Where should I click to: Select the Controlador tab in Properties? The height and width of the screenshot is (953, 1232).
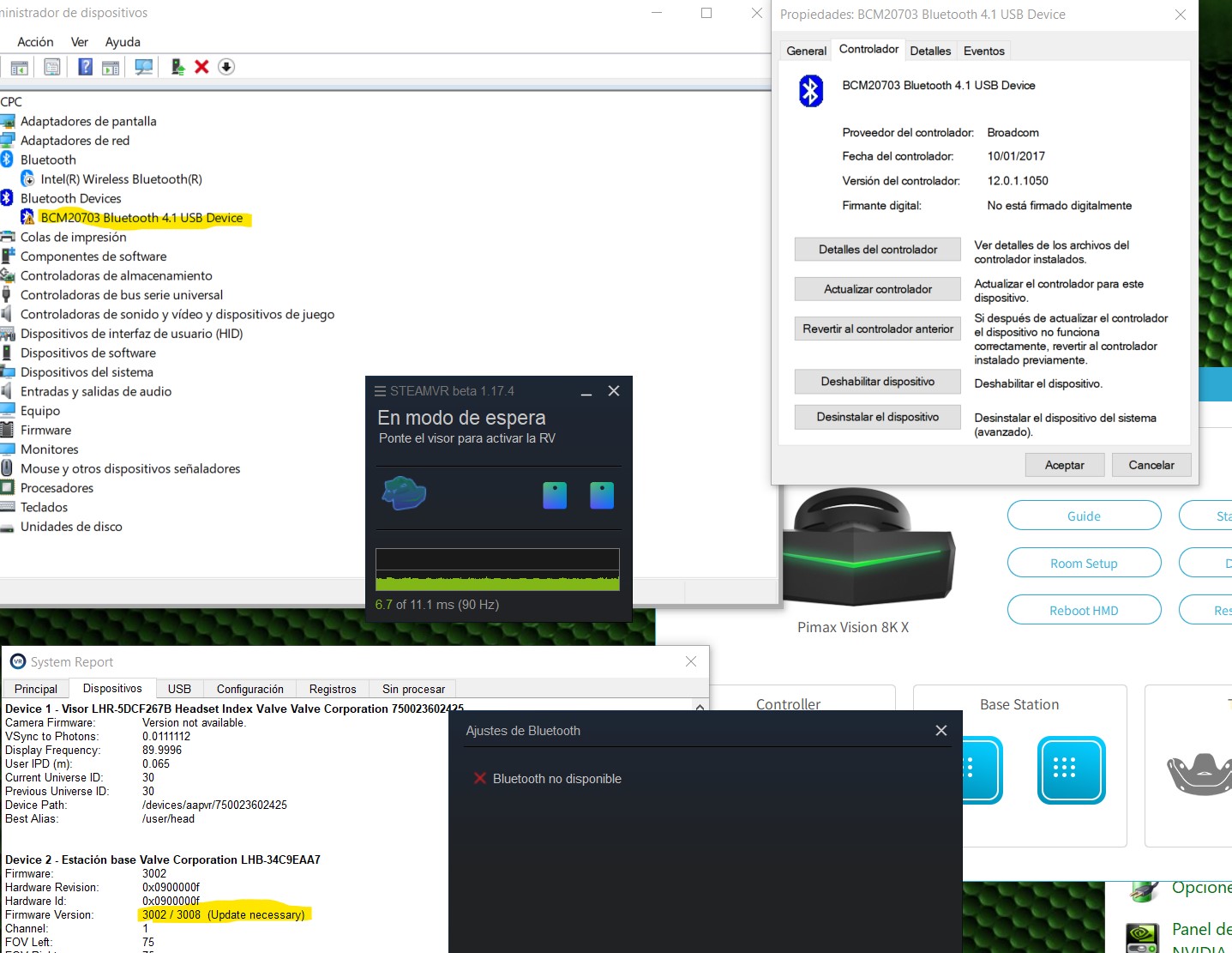[868, 49]
